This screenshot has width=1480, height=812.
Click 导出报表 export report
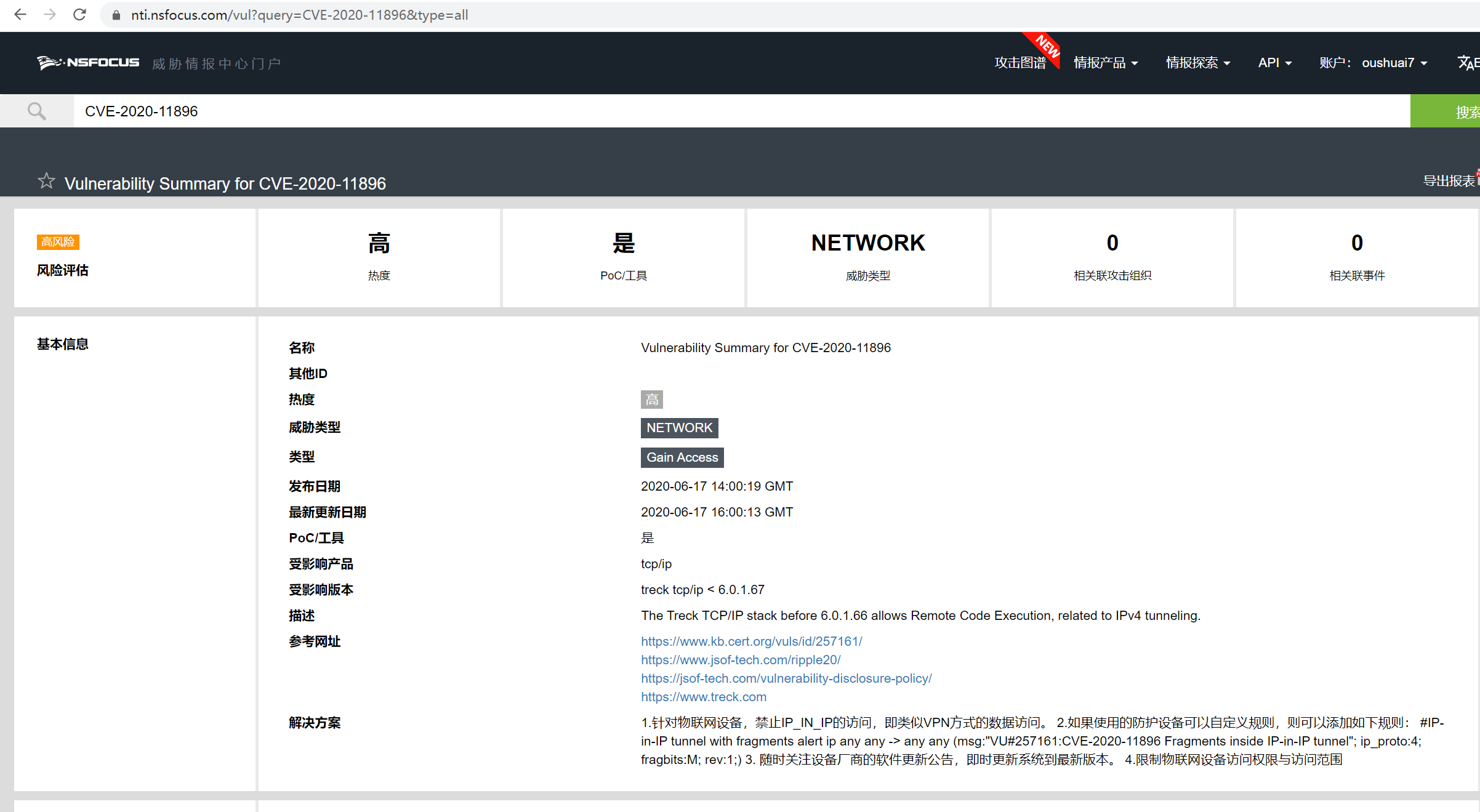[1449, 181]
